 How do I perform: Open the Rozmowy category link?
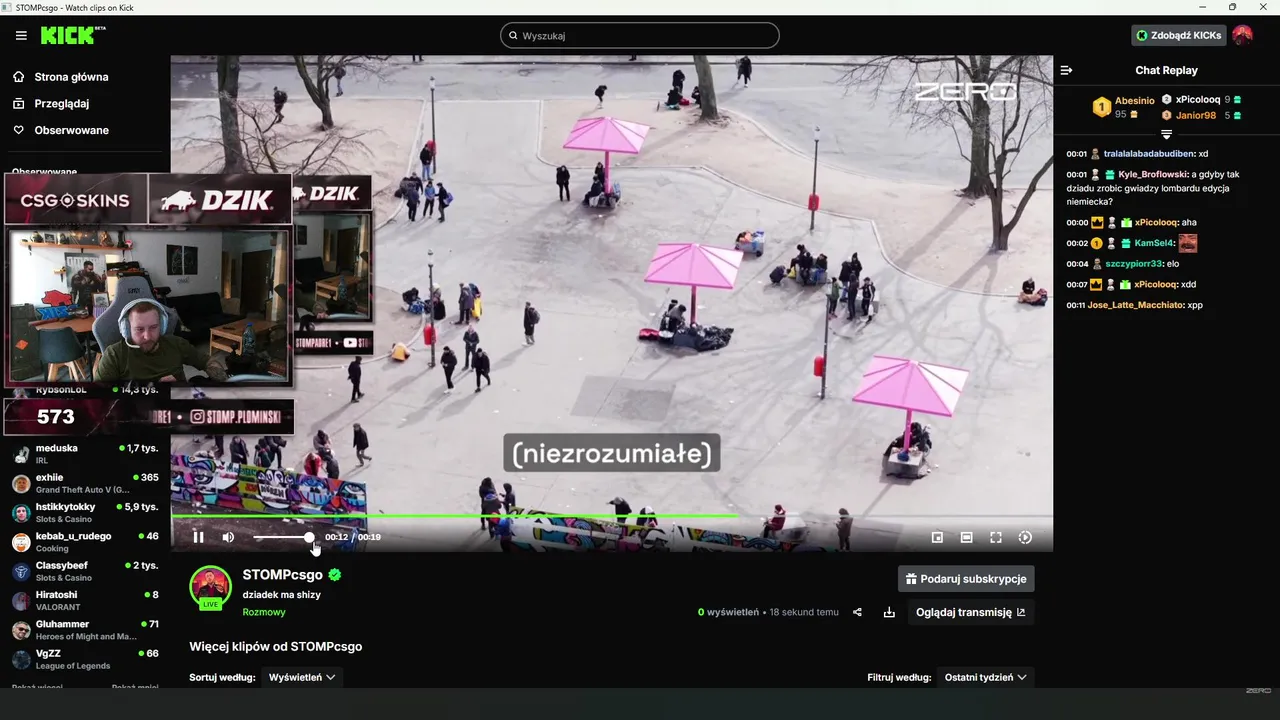264,612
